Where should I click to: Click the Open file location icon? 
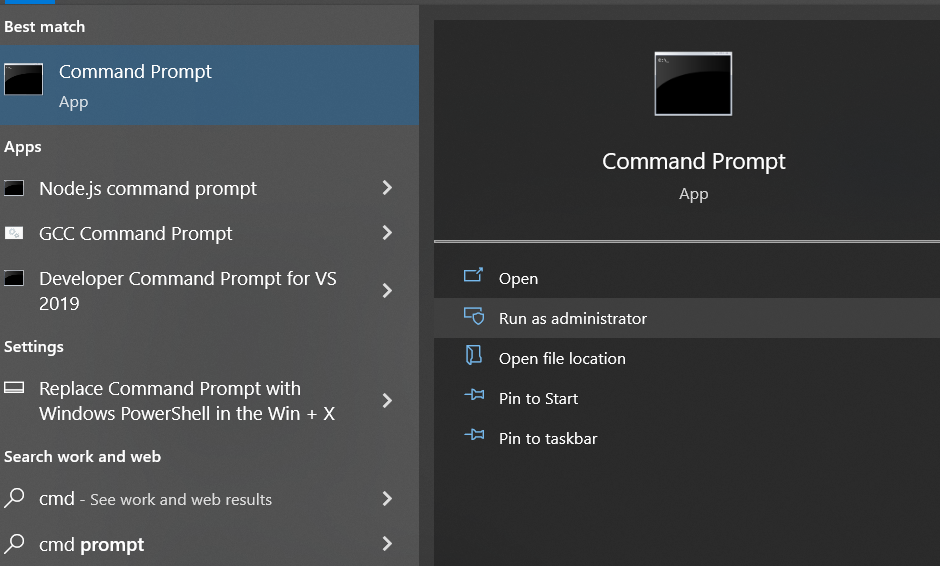[x=474, y=356]
